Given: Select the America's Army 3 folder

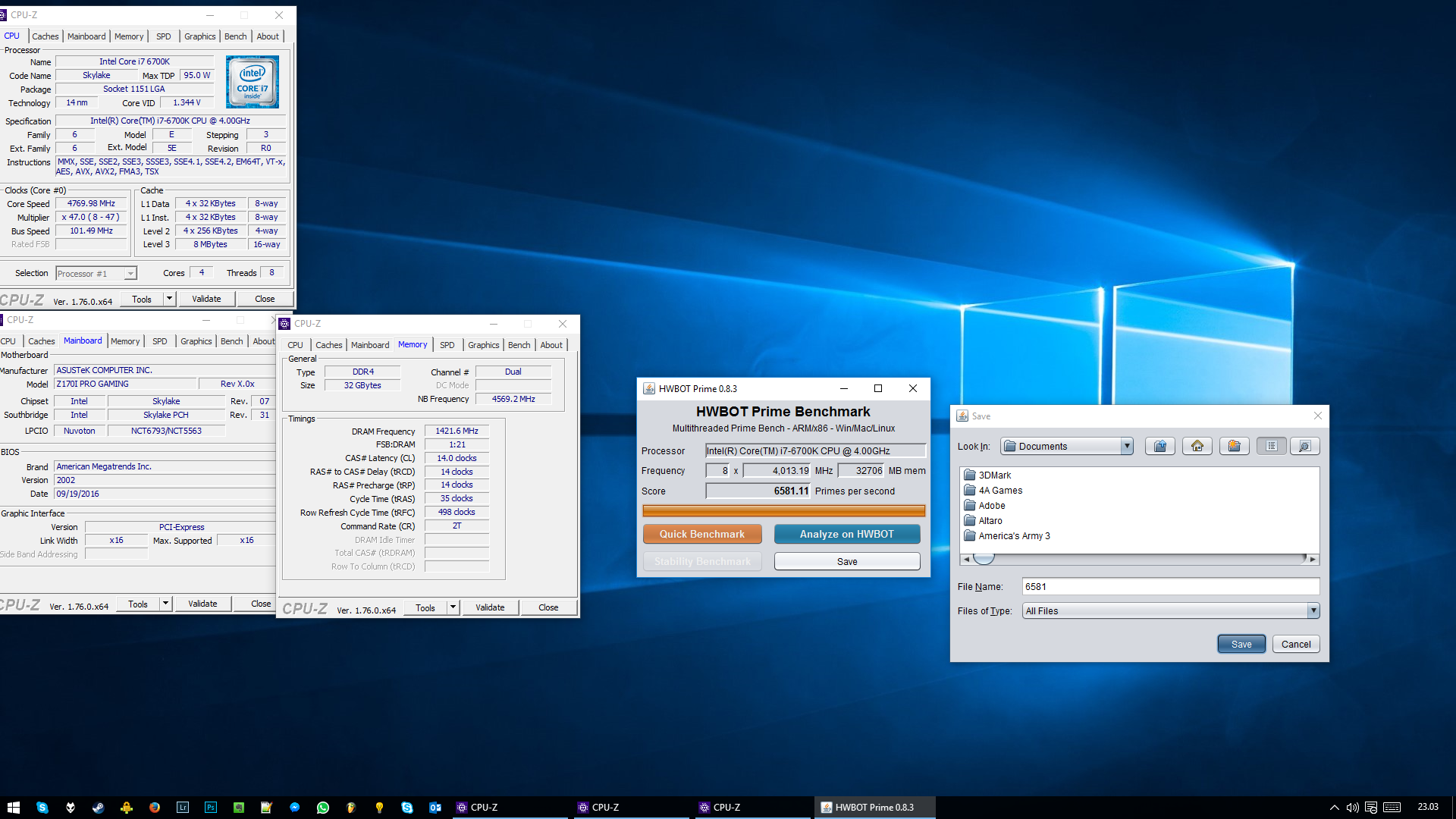Looking at the screenshot, I should point(1007,536).
